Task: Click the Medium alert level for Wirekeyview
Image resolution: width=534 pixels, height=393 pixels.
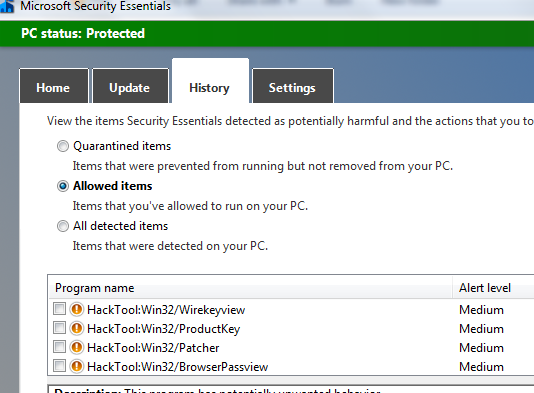Action: click(481, 310)
